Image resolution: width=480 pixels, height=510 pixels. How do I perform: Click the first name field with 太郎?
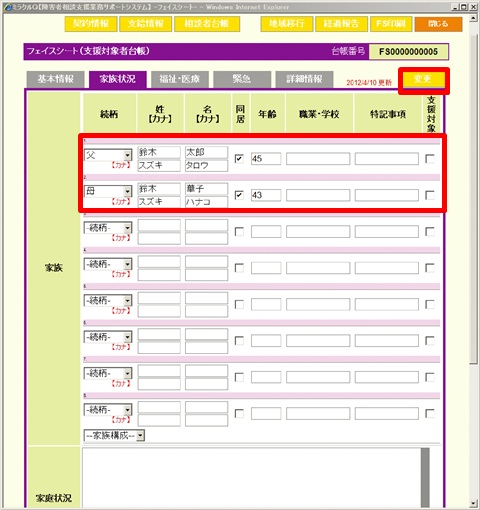(x=207, y=152)
